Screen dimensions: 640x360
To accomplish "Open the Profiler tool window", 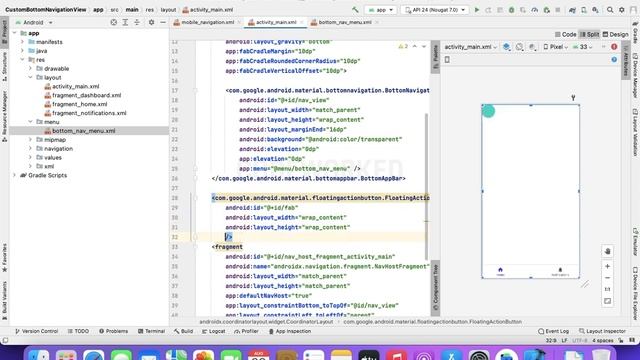I will [246, 331].
